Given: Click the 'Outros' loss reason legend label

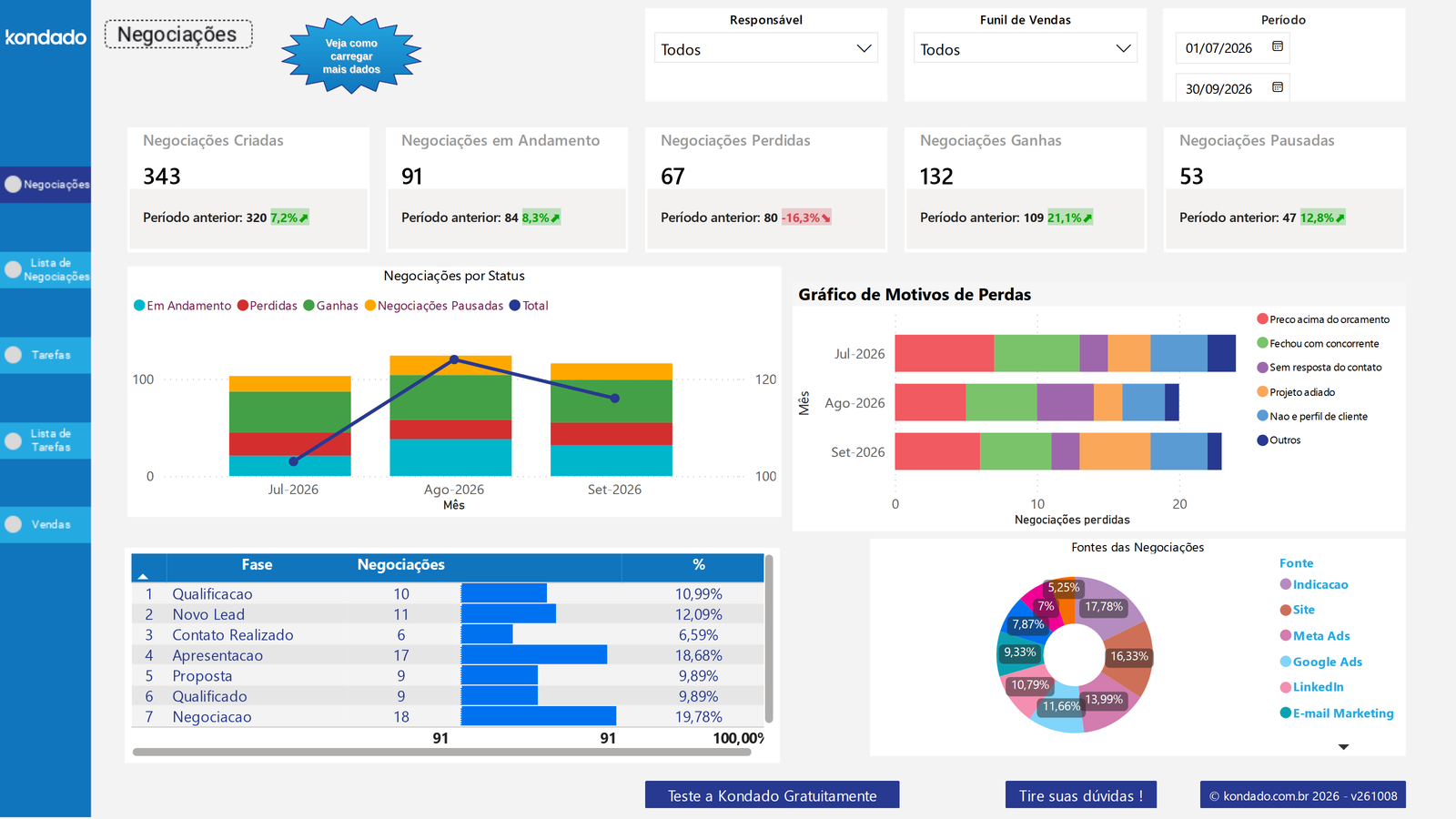Looking at the screenshot, I should point(1285,440).
